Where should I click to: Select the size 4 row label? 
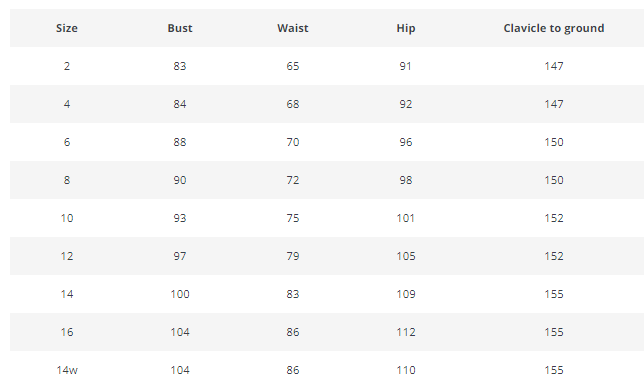tap(67, 104)
